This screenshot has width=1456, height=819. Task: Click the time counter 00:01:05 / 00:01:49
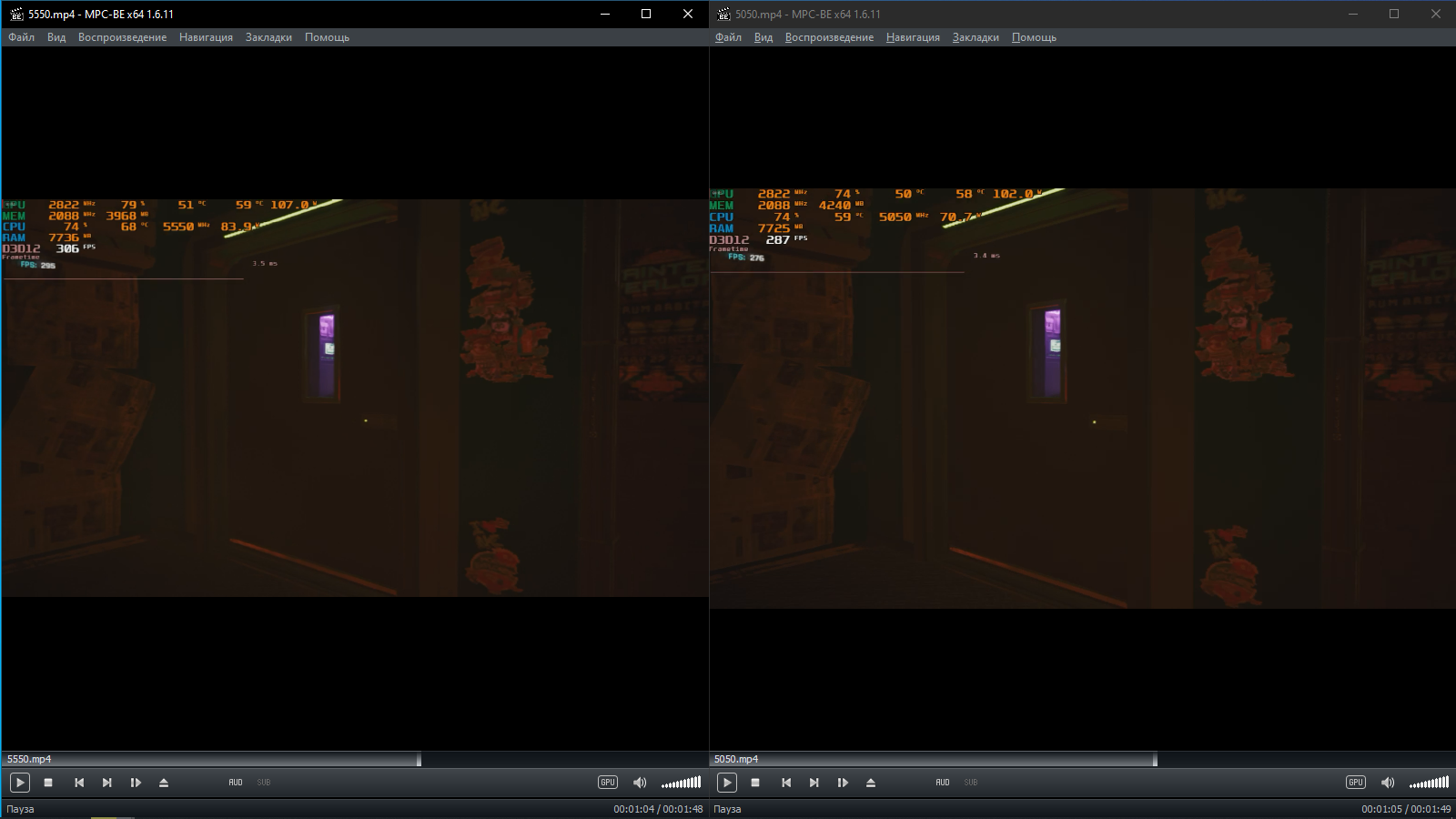coord(1406,809)
